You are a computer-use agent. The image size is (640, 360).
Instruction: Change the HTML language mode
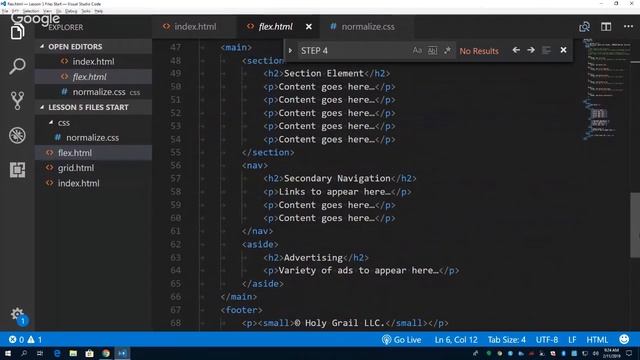597,340
